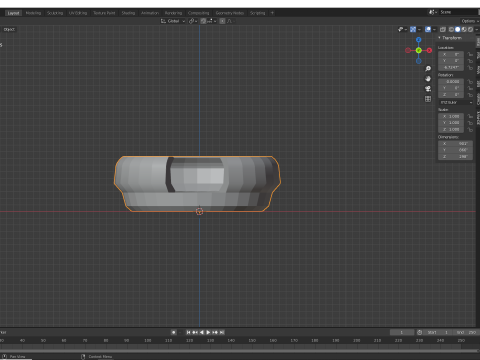The width and height of the screenshot is (480, 360).
Task: Jump to the timeline end frame
Action: coord(222,332)
